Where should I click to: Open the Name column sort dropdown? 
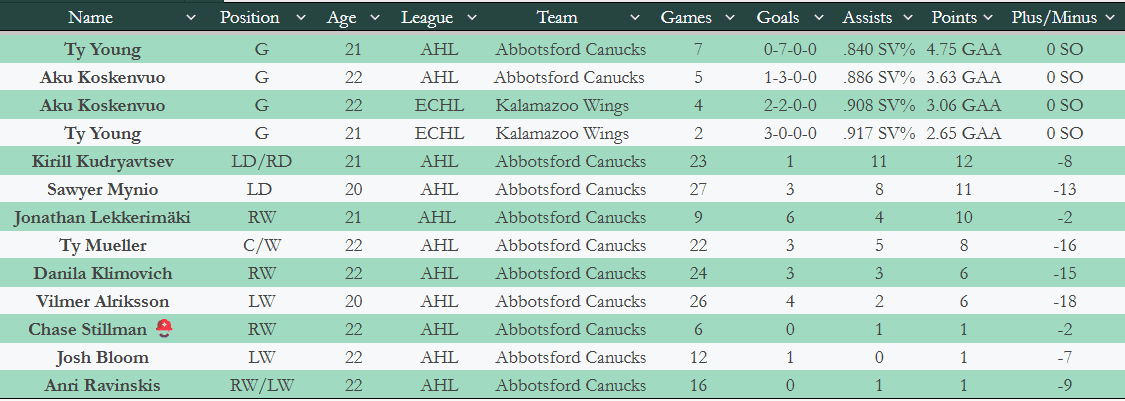pos(190,18)
